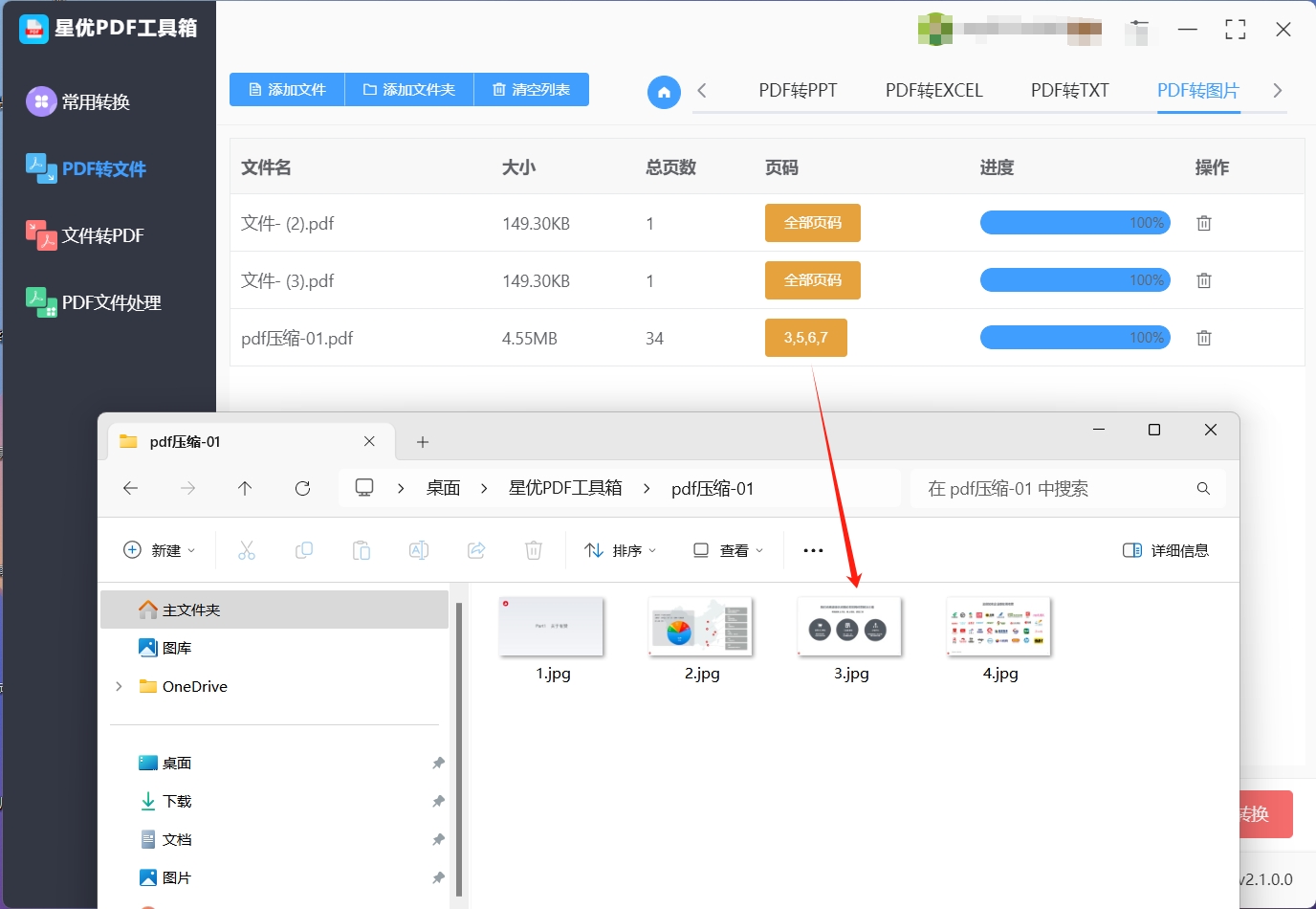
Task: Click the 添加文件夹 button
Action: coord(409,89)
